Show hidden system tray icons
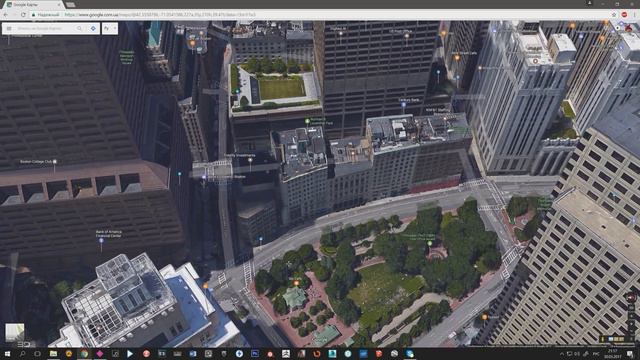Screen dimensions: 640x360 (x=562, y=354)
